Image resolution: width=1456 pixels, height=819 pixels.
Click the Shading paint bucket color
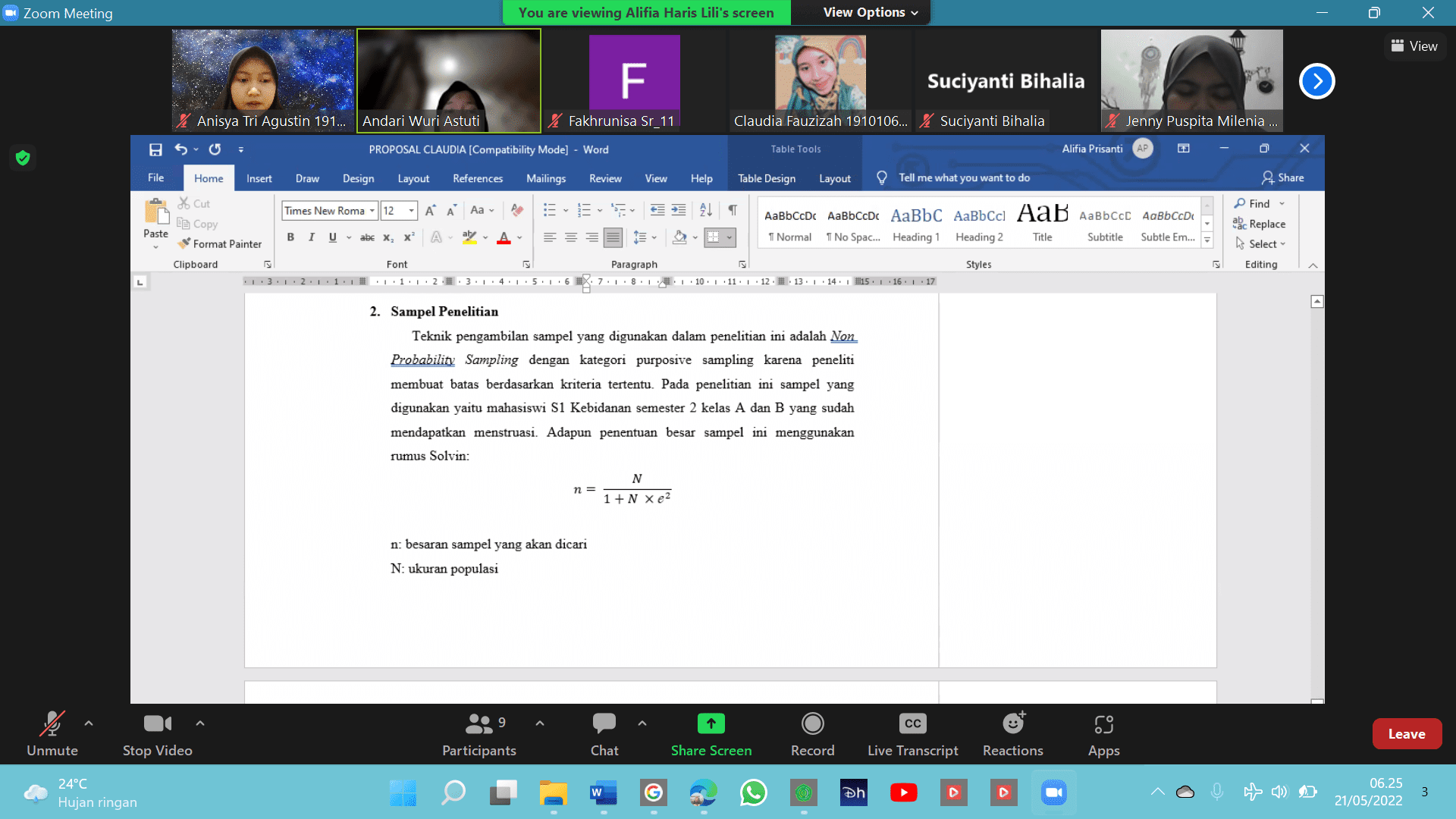point(679,238)
